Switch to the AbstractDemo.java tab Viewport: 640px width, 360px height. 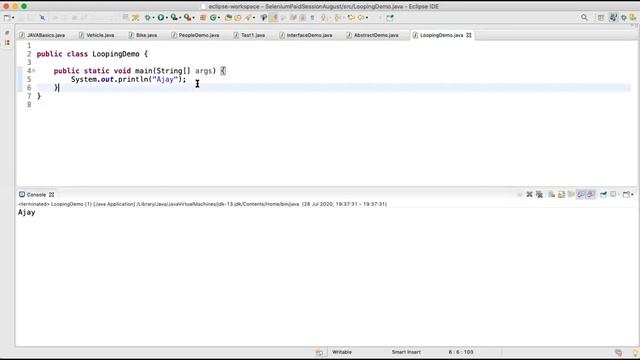pos(372,35)
